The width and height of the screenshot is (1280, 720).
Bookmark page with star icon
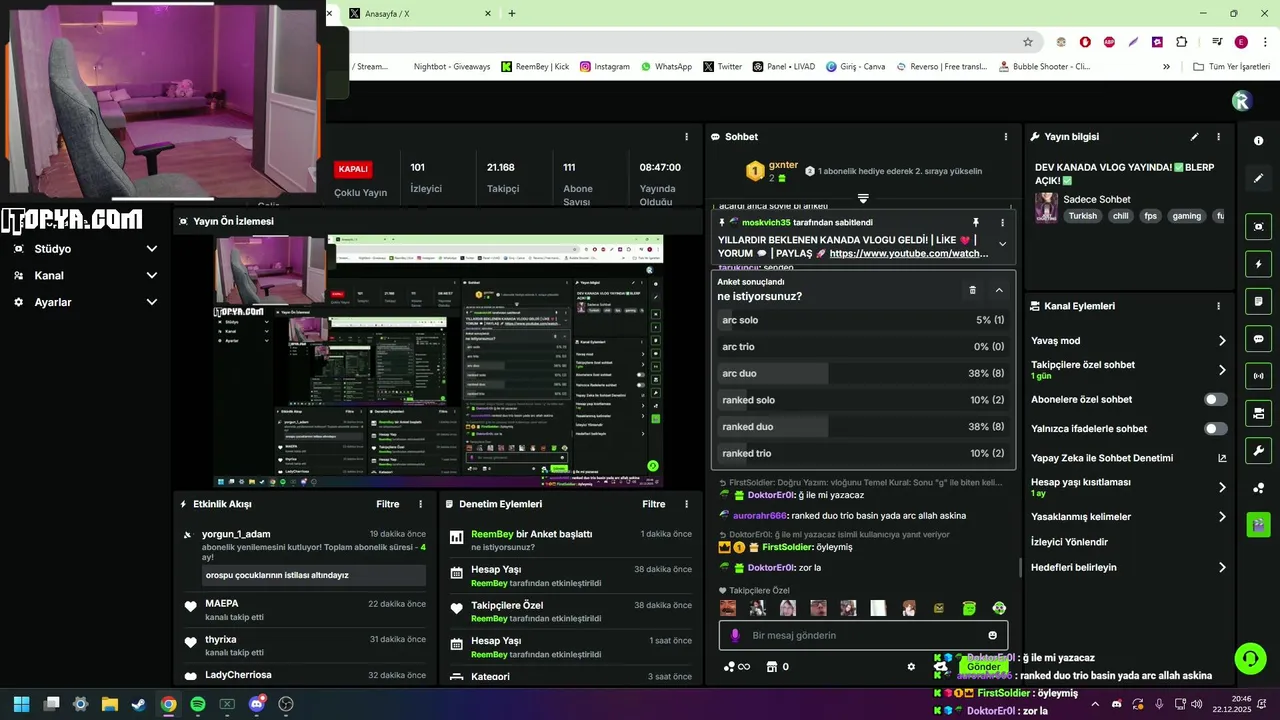1027,42
